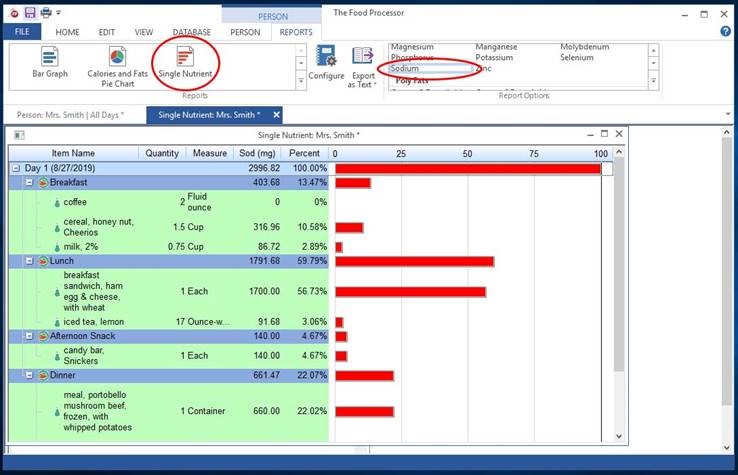Select Sodium in the nutrient list
Screen dimensions: 738x475
405,69
